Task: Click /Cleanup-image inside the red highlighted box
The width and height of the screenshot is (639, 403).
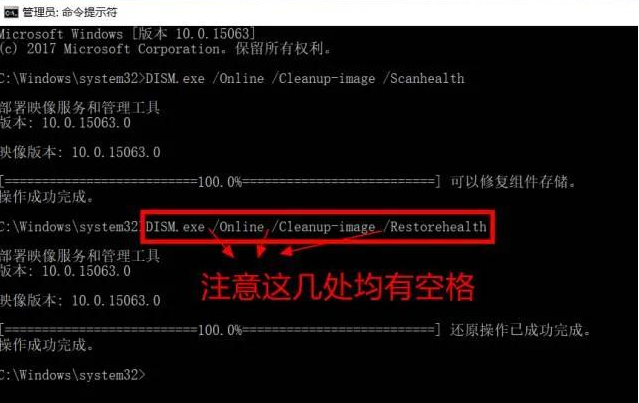Action: click(323, 227)
